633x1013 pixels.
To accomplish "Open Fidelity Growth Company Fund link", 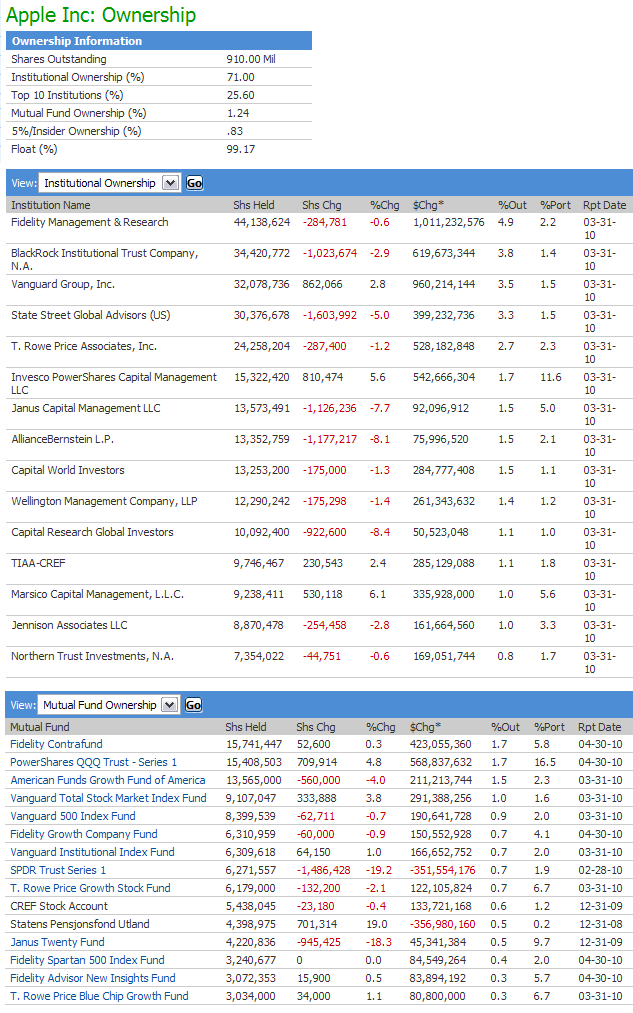I will point(84,834).
